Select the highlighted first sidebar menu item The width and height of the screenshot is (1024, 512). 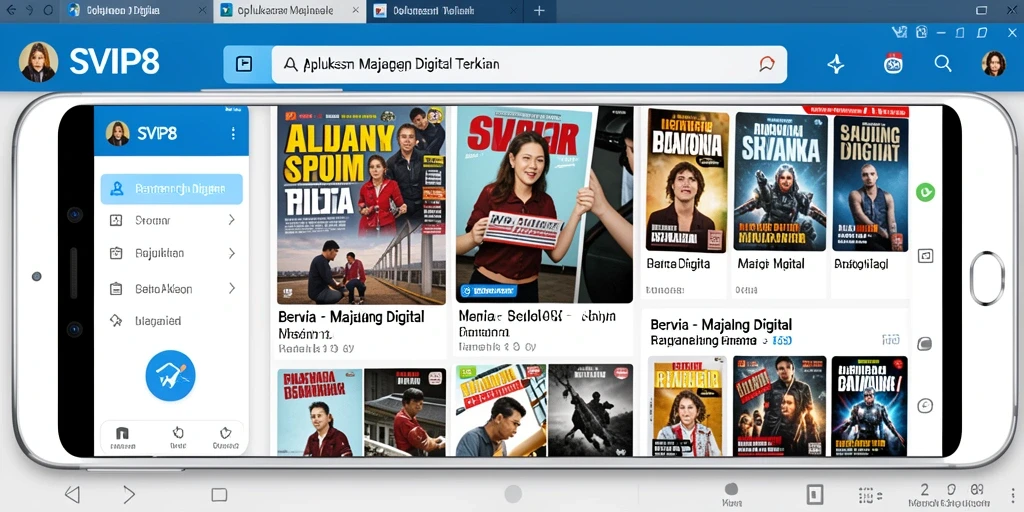pyautogui.click(x=172, y=189)
